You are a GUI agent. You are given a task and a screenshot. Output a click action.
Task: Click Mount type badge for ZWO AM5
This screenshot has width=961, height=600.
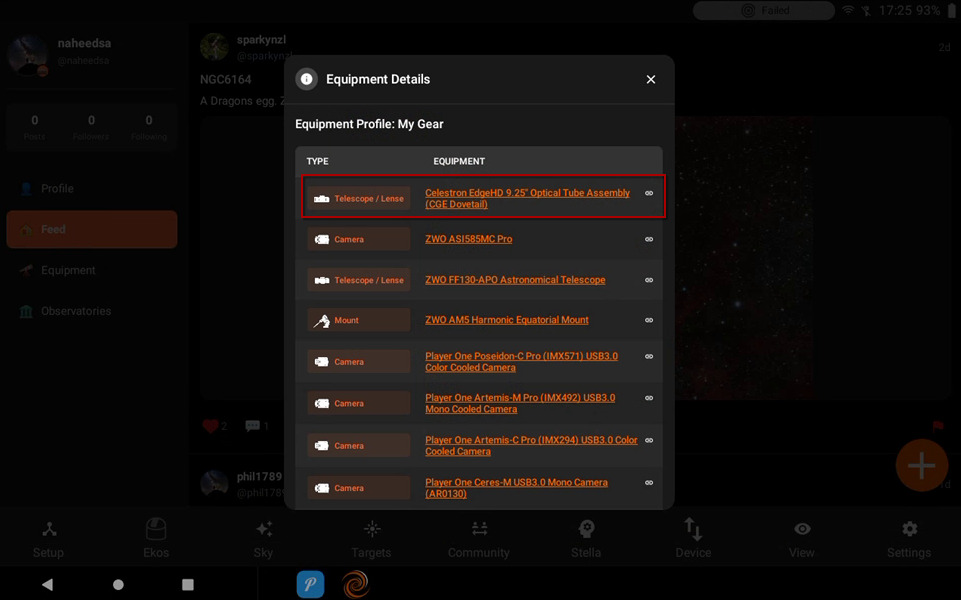click(x=359, y=320)
